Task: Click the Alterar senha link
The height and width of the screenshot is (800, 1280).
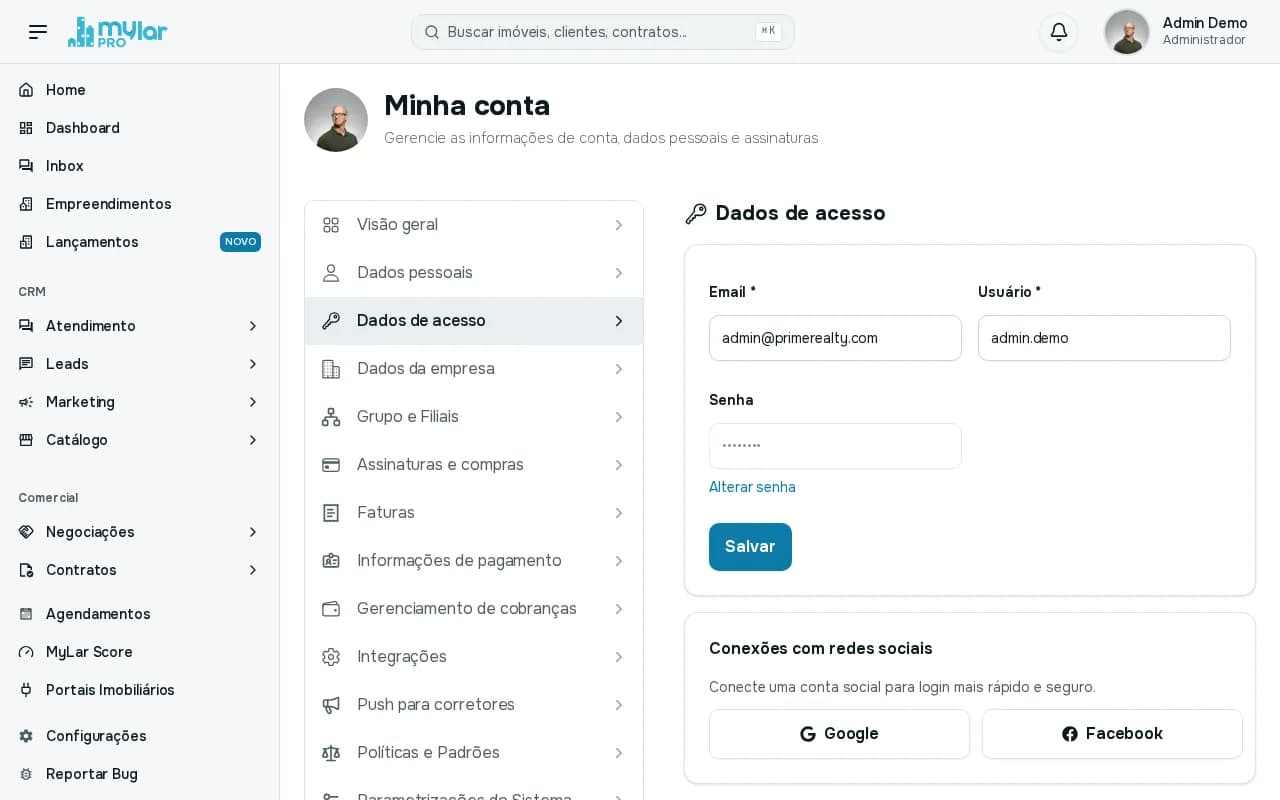Action: pyautogui.click(x=752, y=487)
